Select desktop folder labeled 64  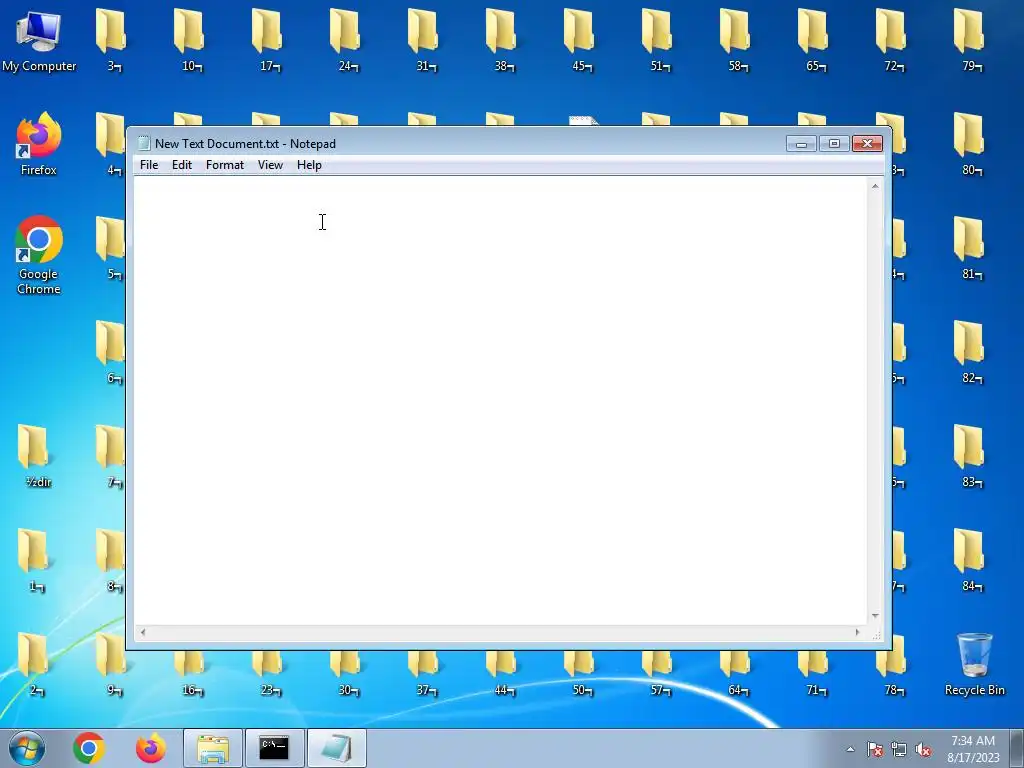(x=736, y=673)
